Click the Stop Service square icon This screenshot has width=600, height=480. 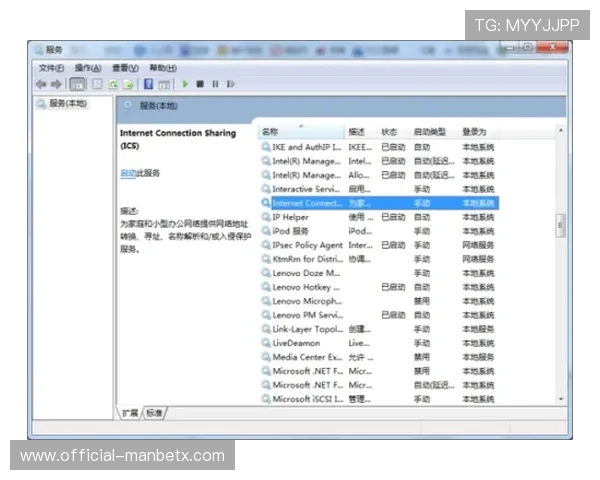(200, 84)
